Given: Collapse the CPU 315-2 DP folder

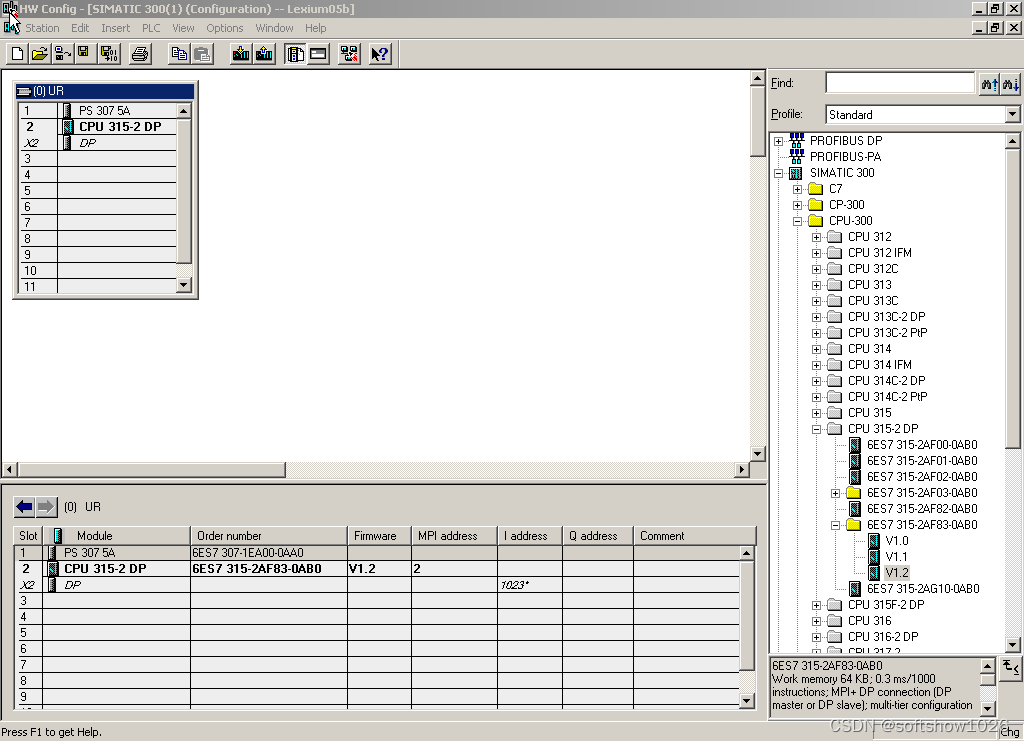Looking at the screenshot, I should (x=816, y=429).
